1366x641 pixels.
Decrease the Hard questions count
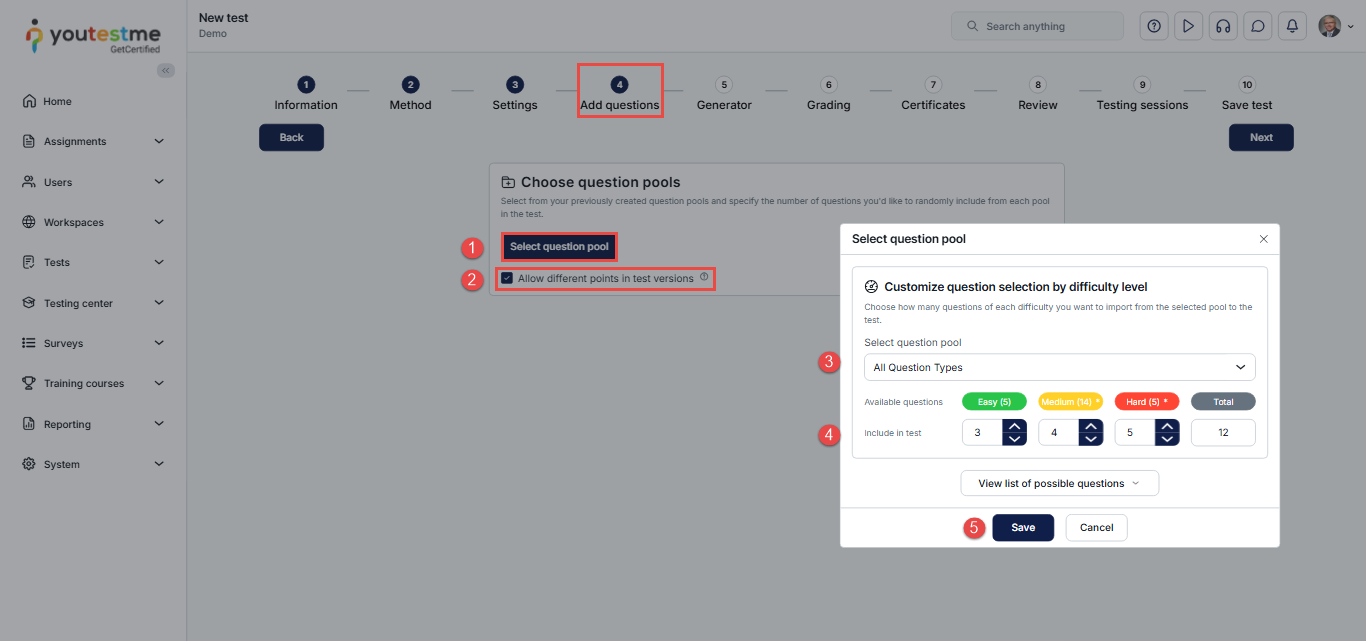1167,439
